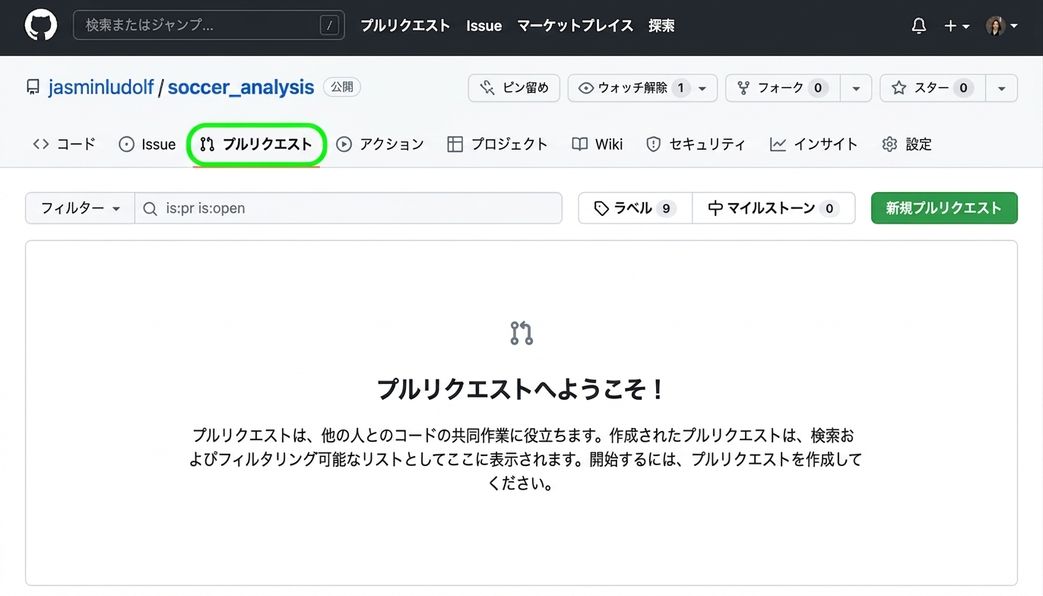Click the slash shortcut key icon in search
This screenshot has width=1043, height=596.
tap(329, 25)
